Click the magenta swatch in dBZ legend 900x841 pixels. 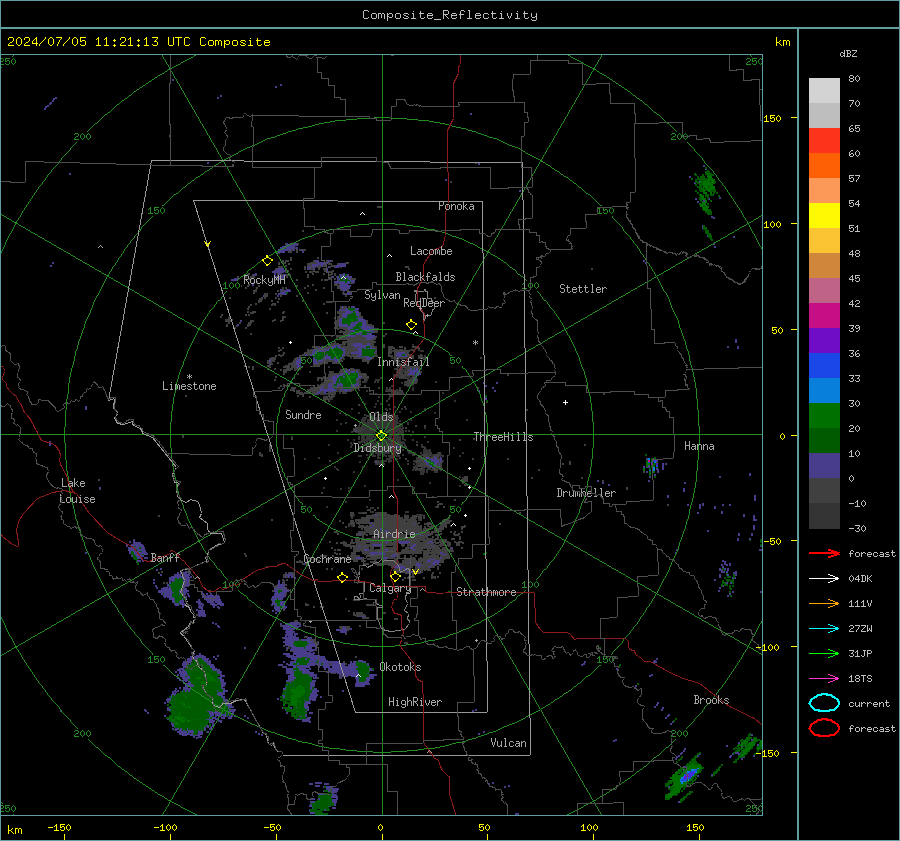click(824, 315)
